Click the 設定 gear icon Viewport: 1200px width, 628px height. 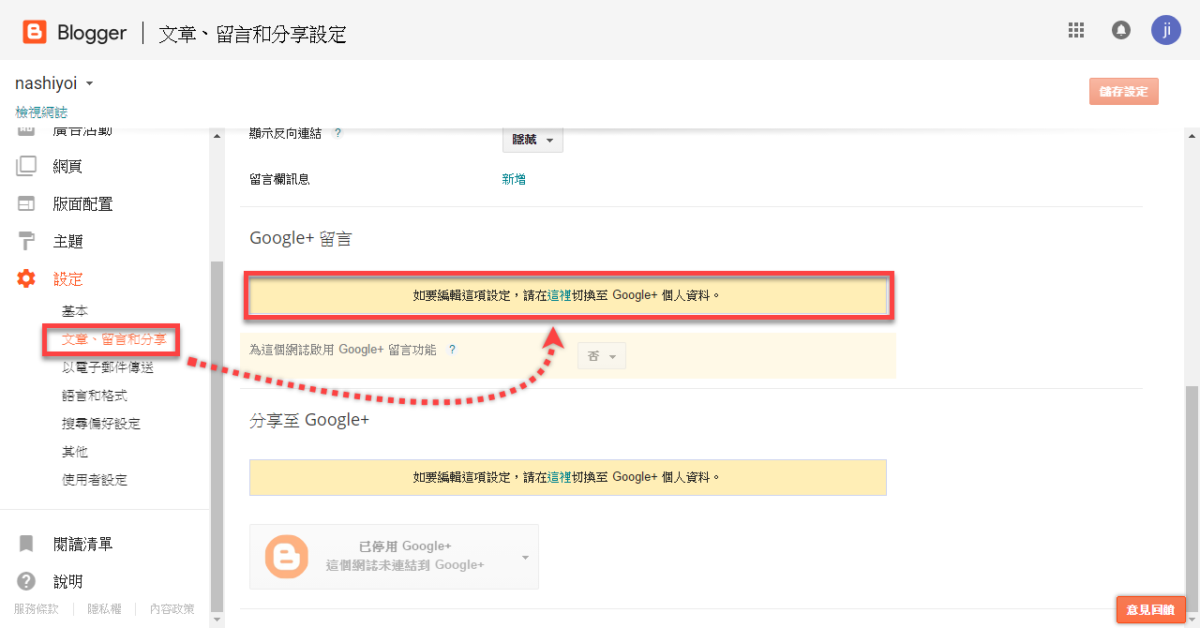click(26, 279)
